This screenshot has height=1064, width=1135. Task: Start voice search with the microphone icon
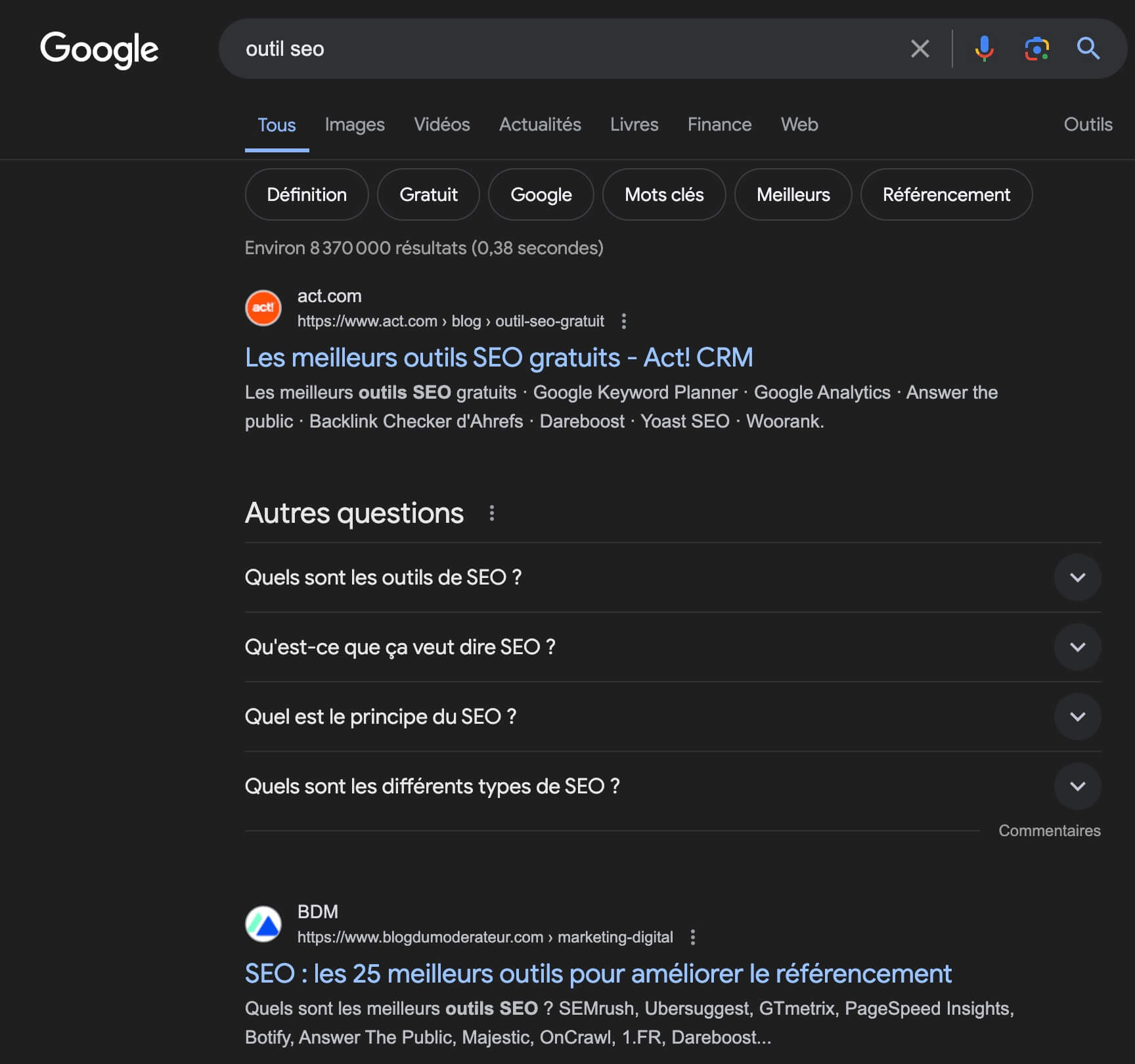984,49
